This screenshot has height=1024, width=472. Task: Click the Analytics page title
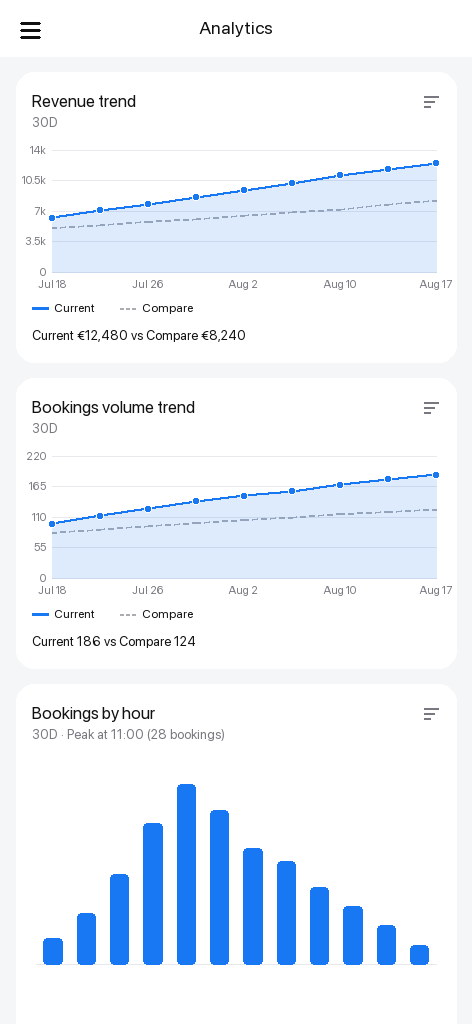coord(236,29)
